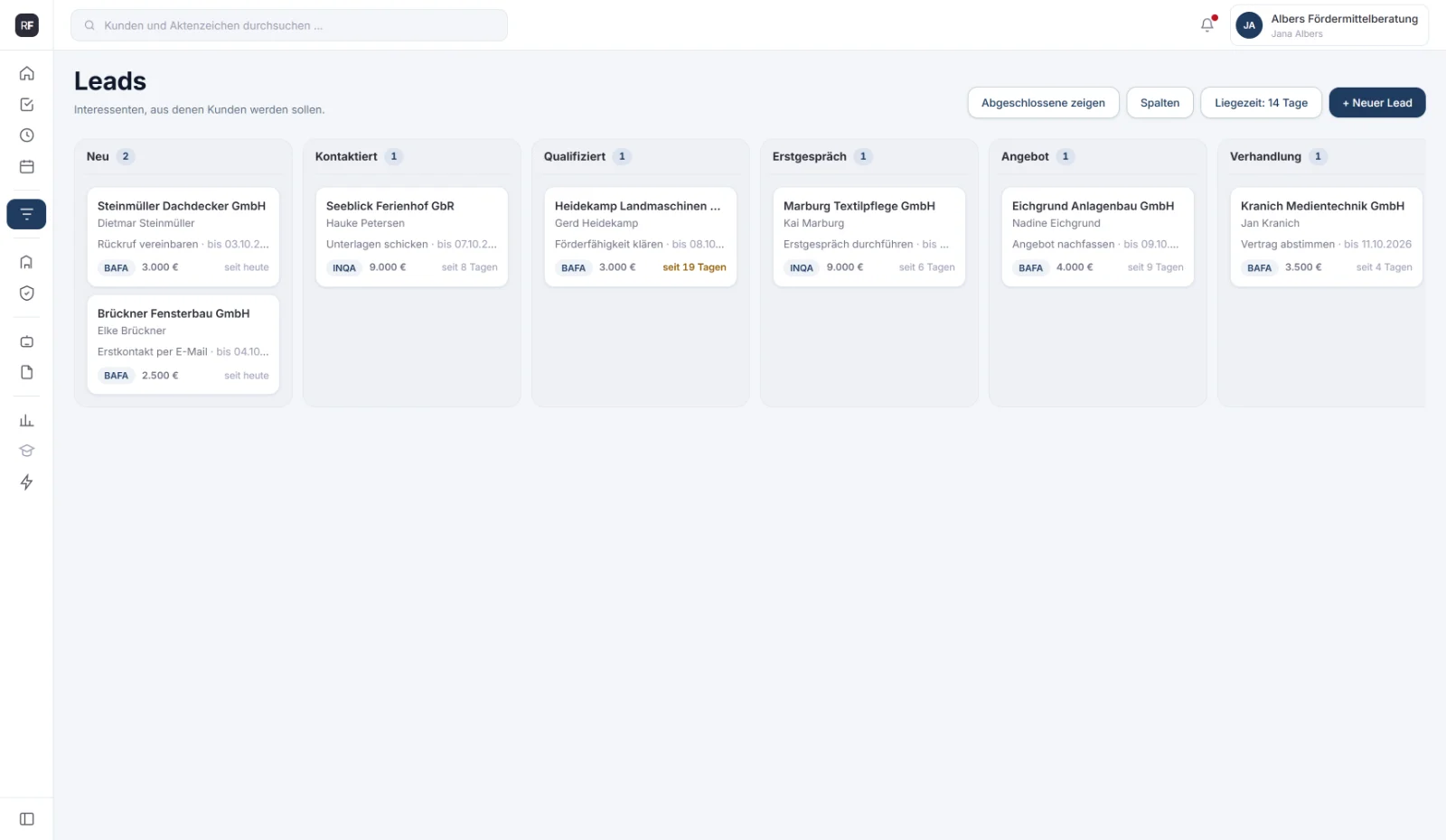Click the + Neuer Lead button
The height and width of the screenshot is (840, 1446).
click(x=1376, y=103)
